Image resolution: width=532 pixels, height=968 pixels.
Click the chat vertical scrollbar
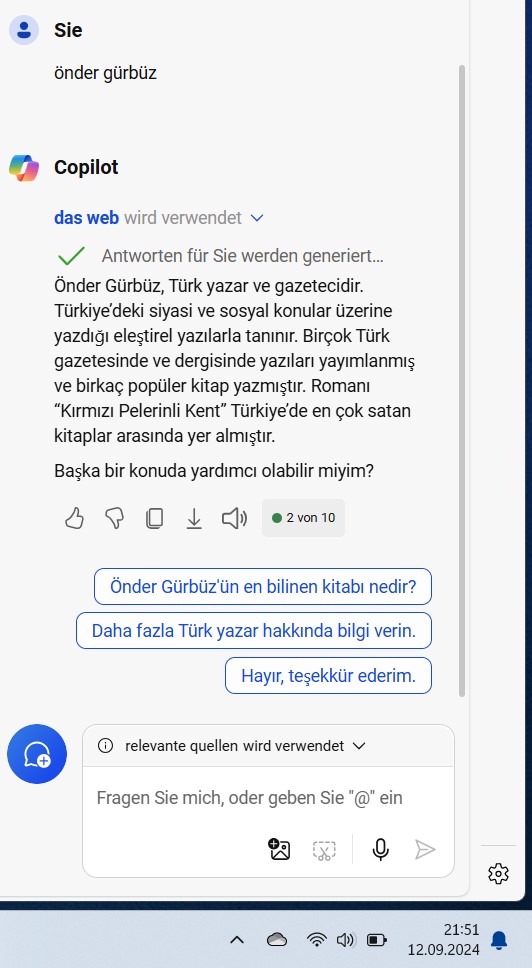462,380
